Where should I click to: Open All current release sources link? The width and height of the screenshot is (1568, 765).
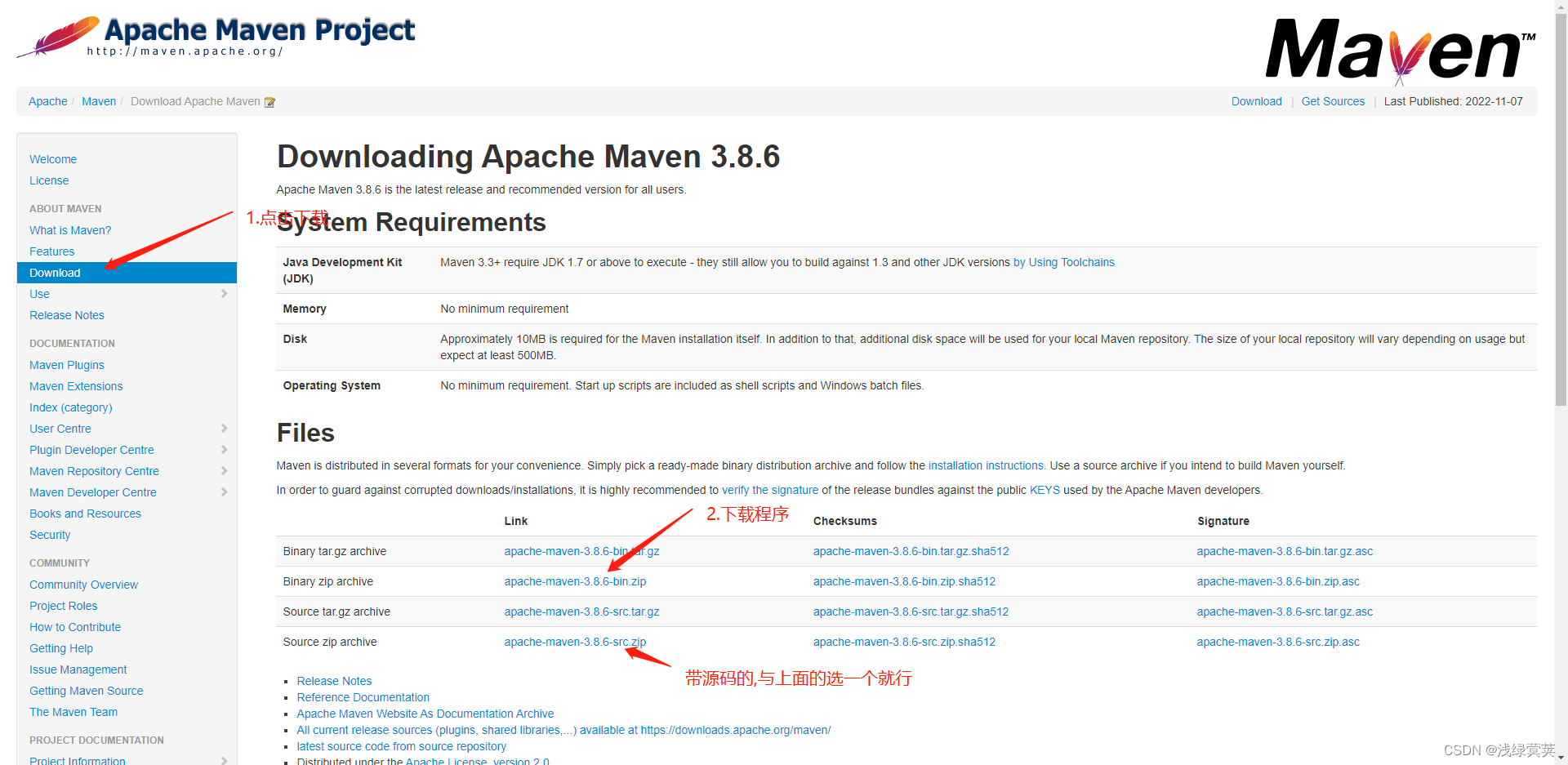click(x=563, y=730)
